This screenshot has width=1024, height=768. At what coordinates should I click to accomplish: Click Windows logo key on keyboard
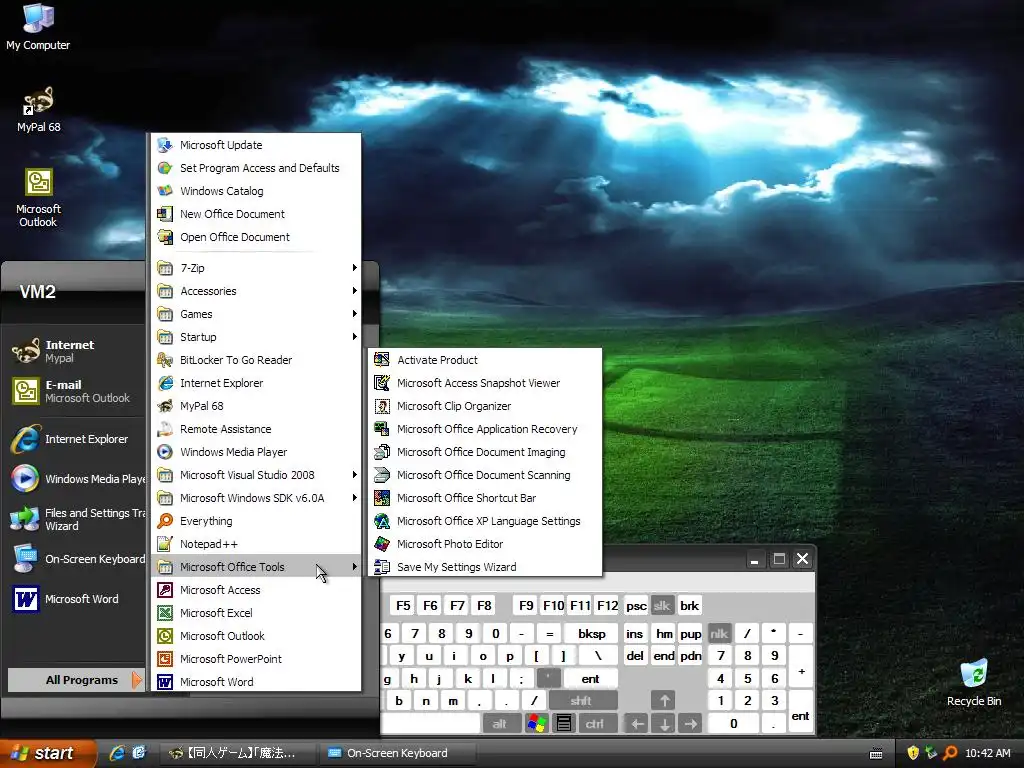pyautogui.click(x=537, y=723)
